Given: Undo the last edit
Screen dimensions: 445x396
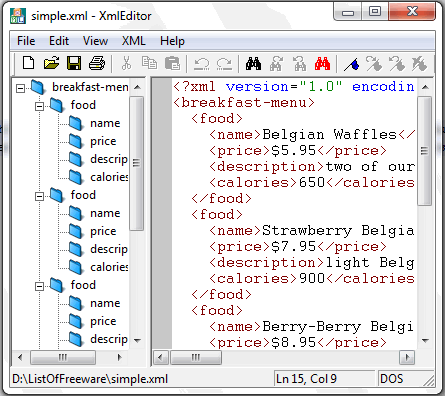Looking at the screenshot, I should tap(202, 63).
